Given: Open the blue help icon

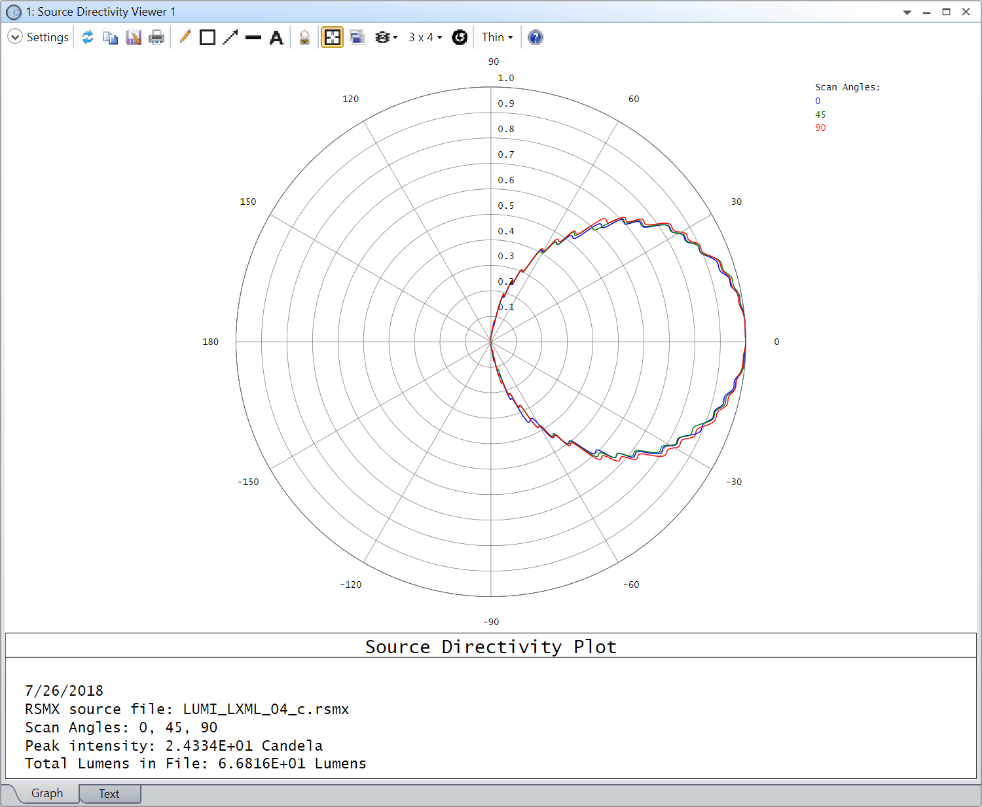Looking at the screenshot, I should click(x=535, y=38).
